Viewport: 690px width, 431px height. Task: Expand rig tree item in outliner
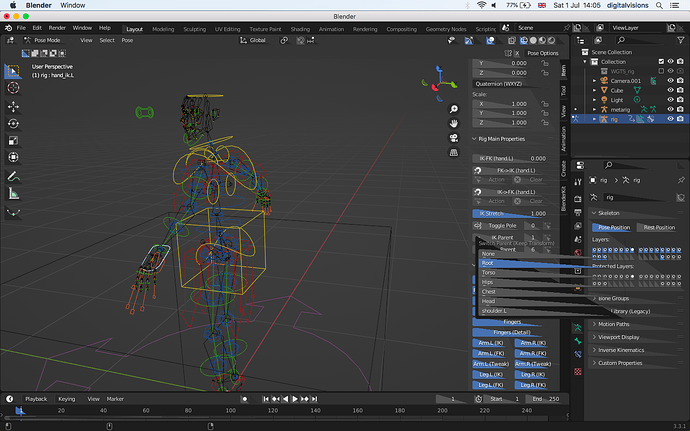[x=595, y=119]
